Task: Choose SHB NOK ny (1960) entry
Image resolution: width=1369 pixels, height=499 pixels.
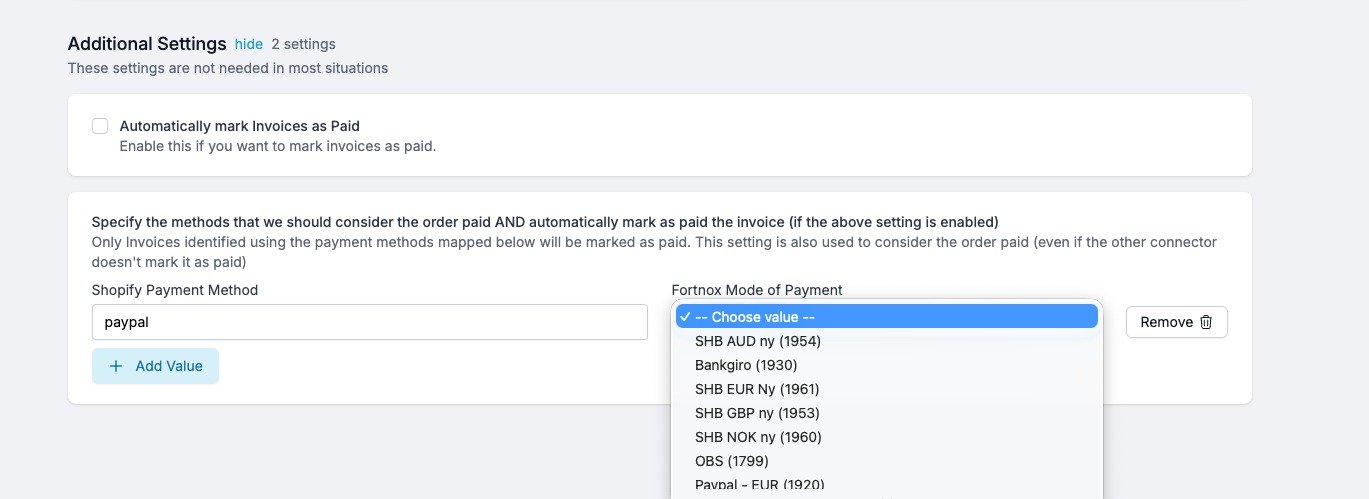Action: [757, 437]
